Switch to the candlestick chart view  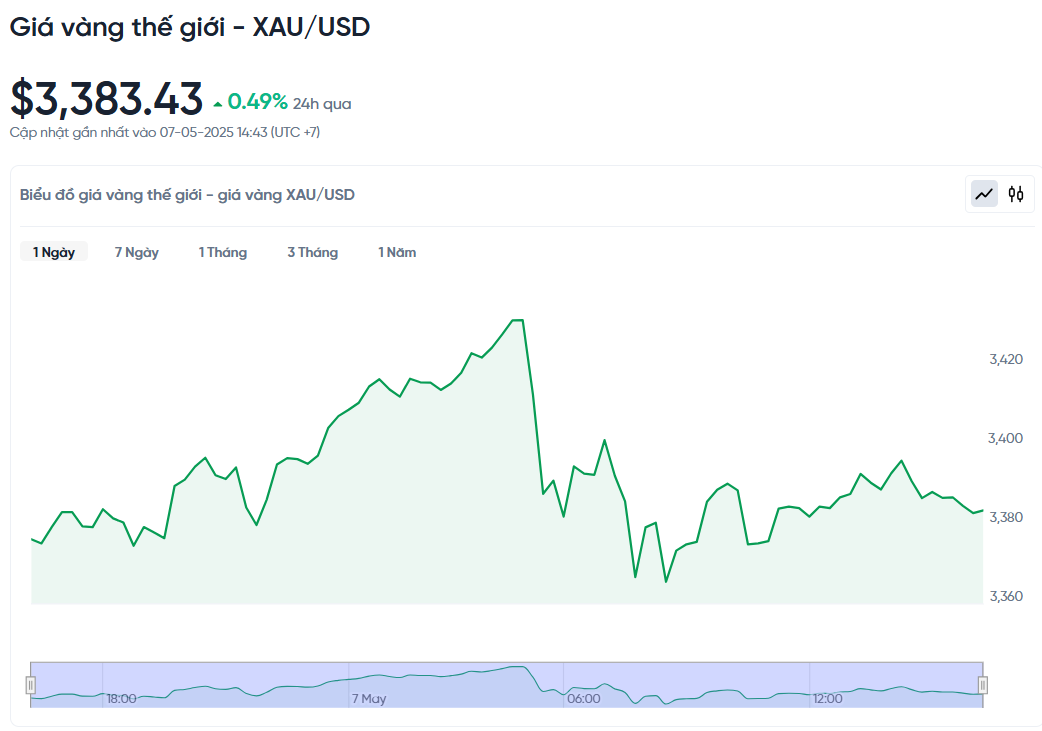coord(1016,194)
